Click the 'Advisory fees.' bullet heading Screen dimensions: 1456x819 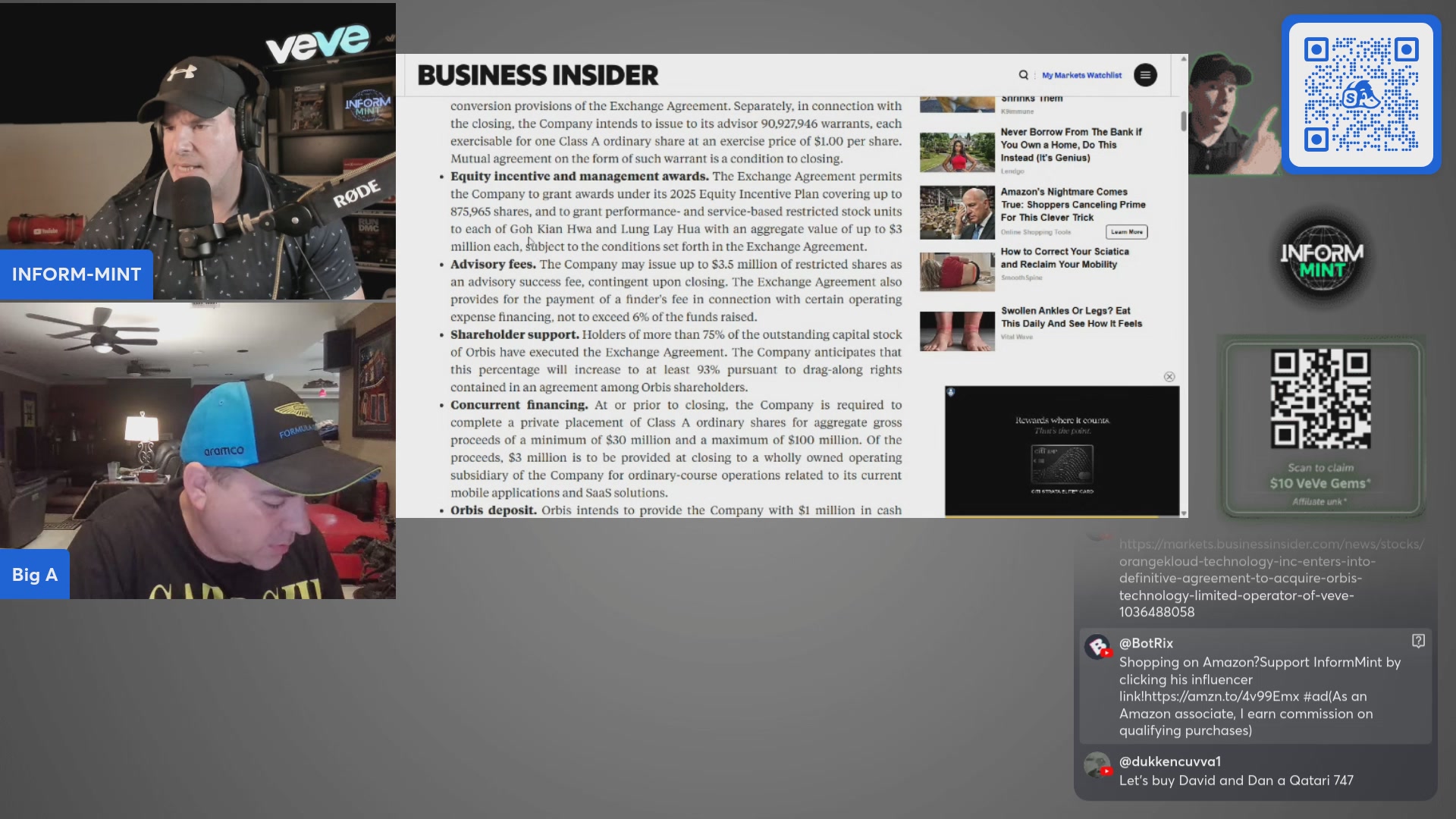(x=493, y=265)
